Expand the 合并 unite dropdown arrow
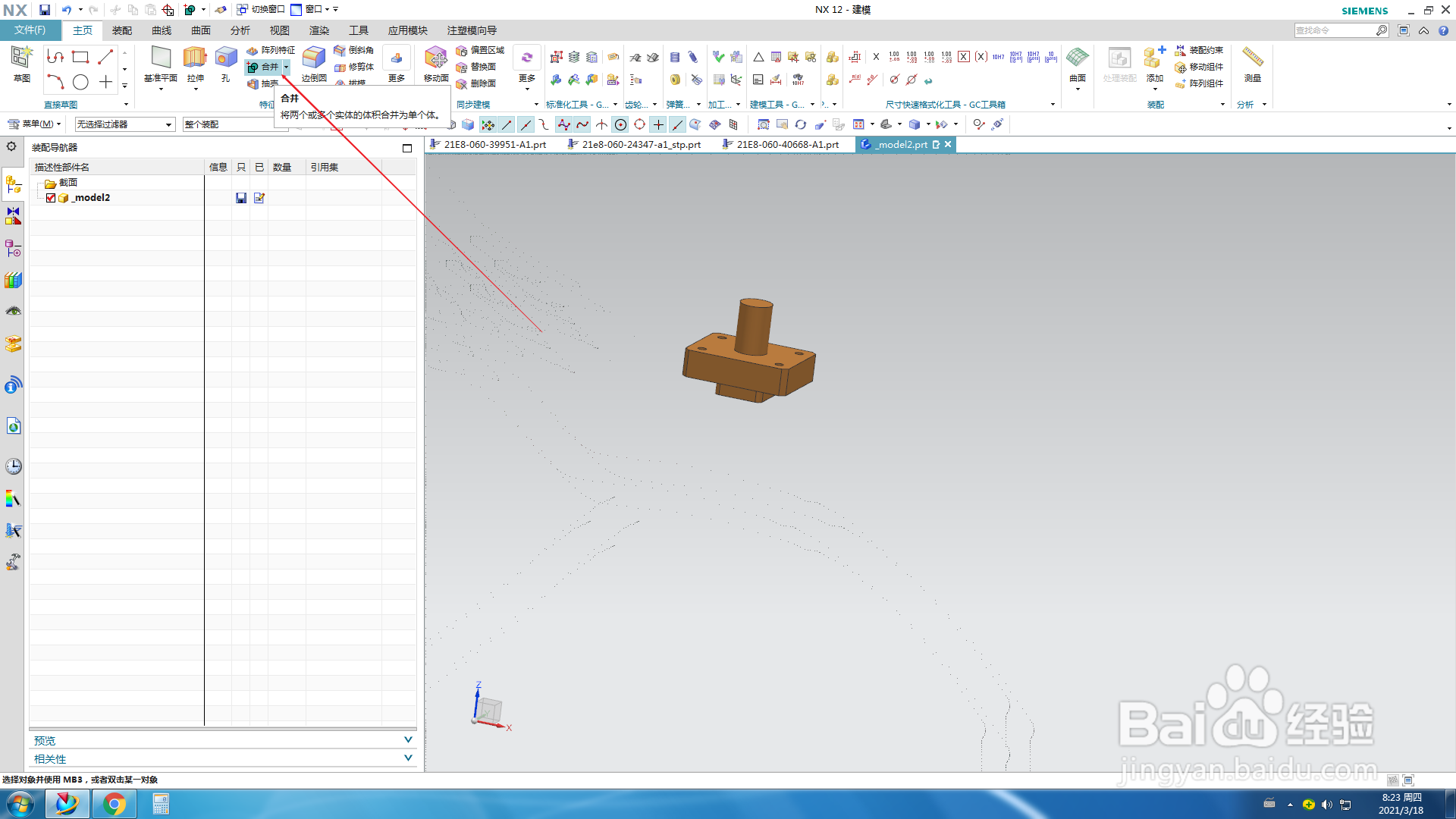1456x819 pixels. click(x=287, y=67)
